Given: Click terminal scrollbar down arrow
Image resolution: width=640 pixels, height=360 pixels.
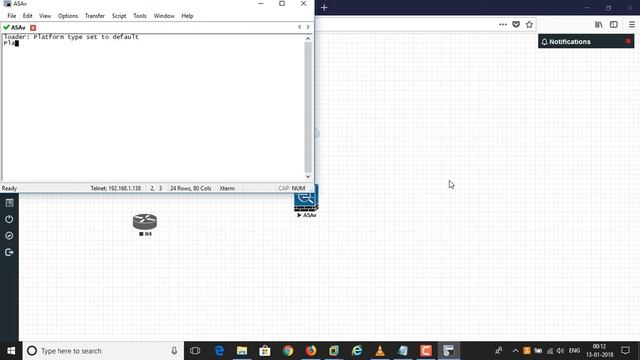Looking at the screenshot, I should pyautogui.click(x=308, y=176).
